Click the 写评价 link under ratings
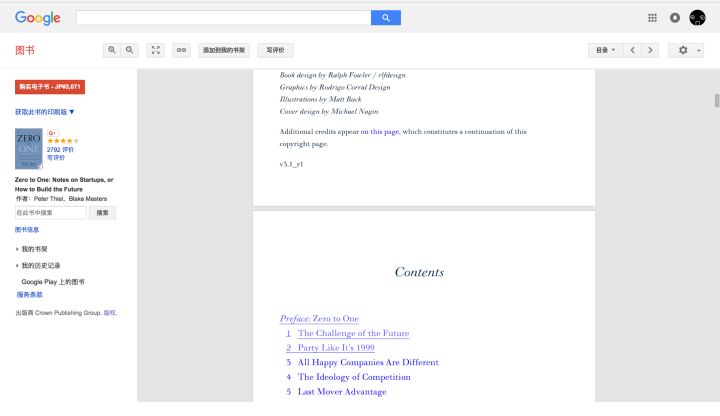The image size is (720, 416). (56, 157)
